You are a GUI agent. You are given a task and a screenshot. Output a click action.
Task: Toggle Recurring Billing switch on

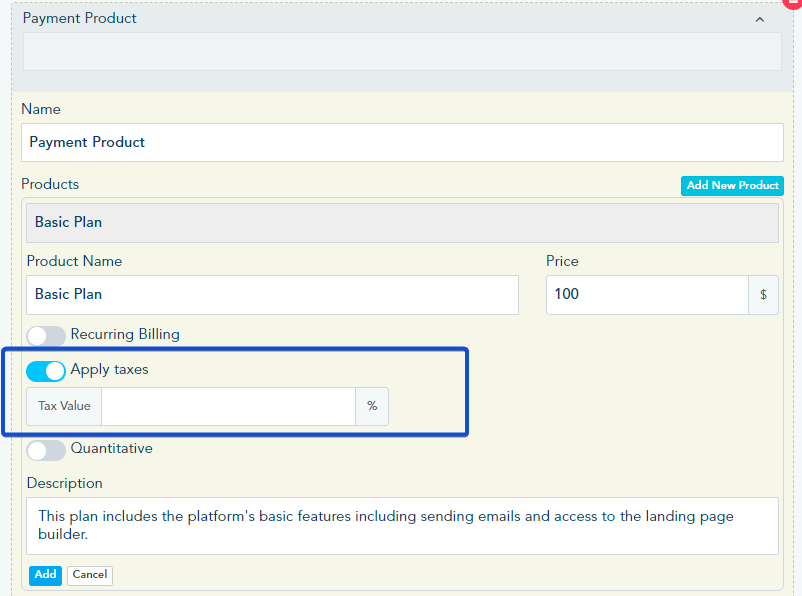click(46, 336)
